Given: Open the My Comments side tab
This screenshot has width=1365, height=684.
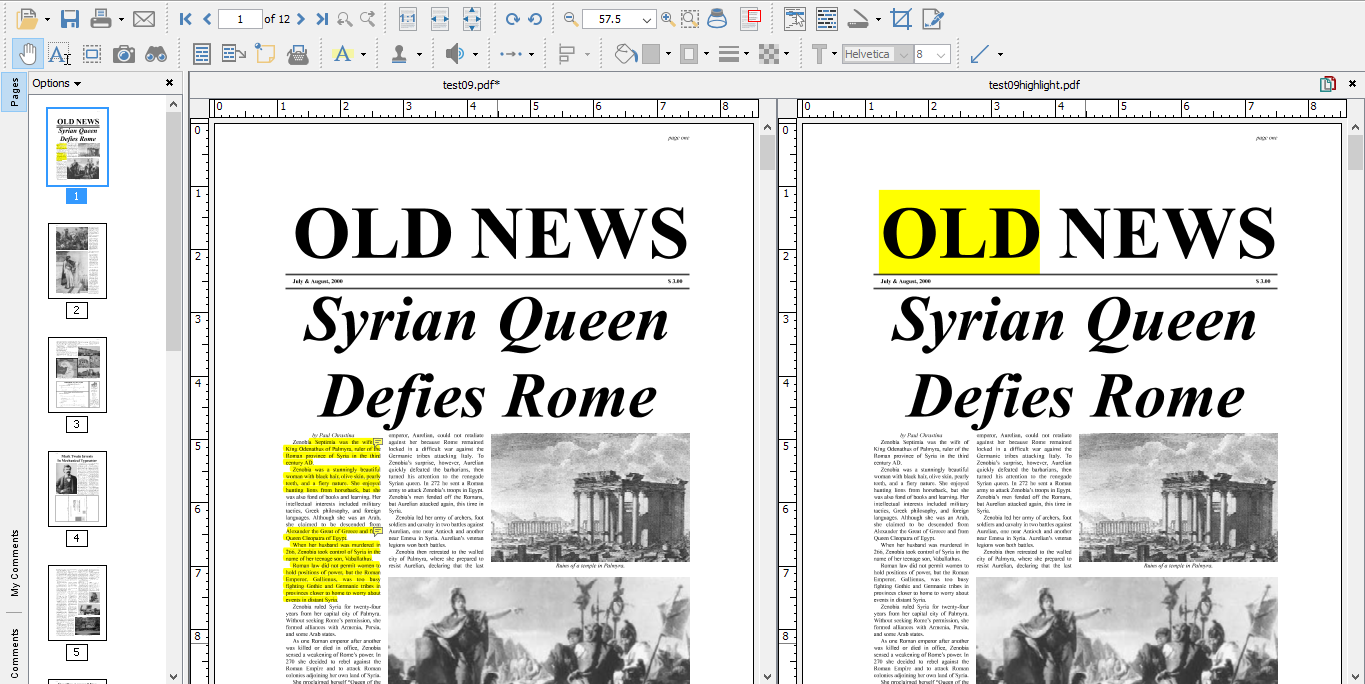Looking at the screenshot, I should point(14,563).
